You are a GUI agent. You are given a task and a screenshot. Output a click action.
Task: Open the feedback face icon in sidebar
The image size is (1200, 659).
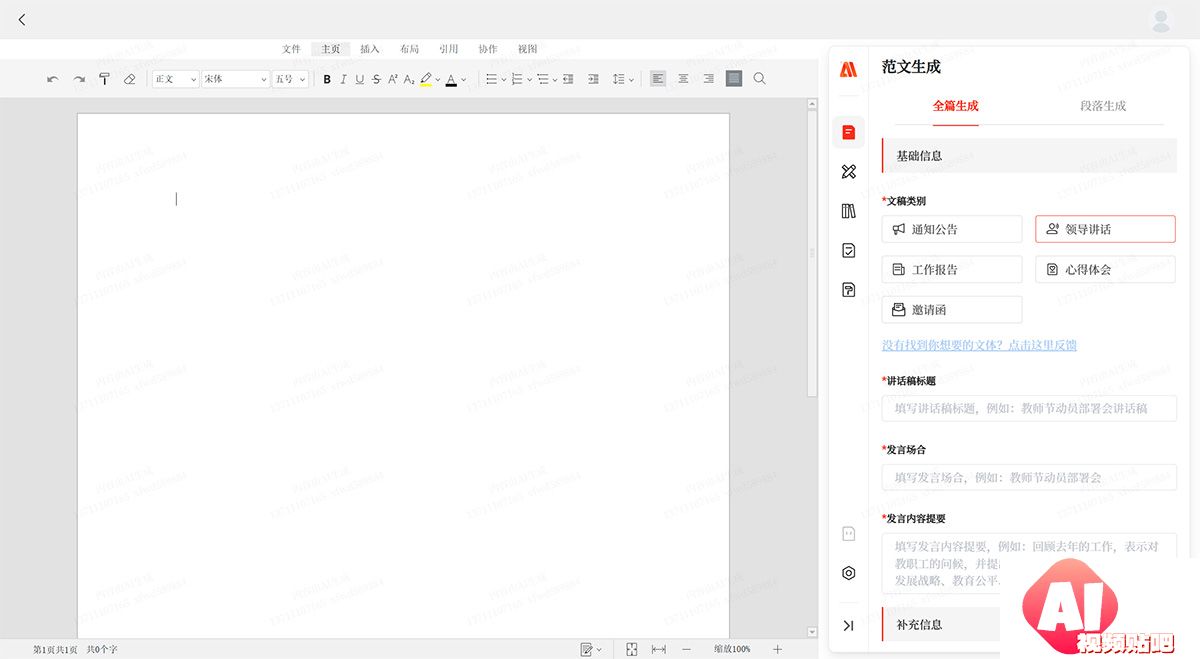click(849, 534)
